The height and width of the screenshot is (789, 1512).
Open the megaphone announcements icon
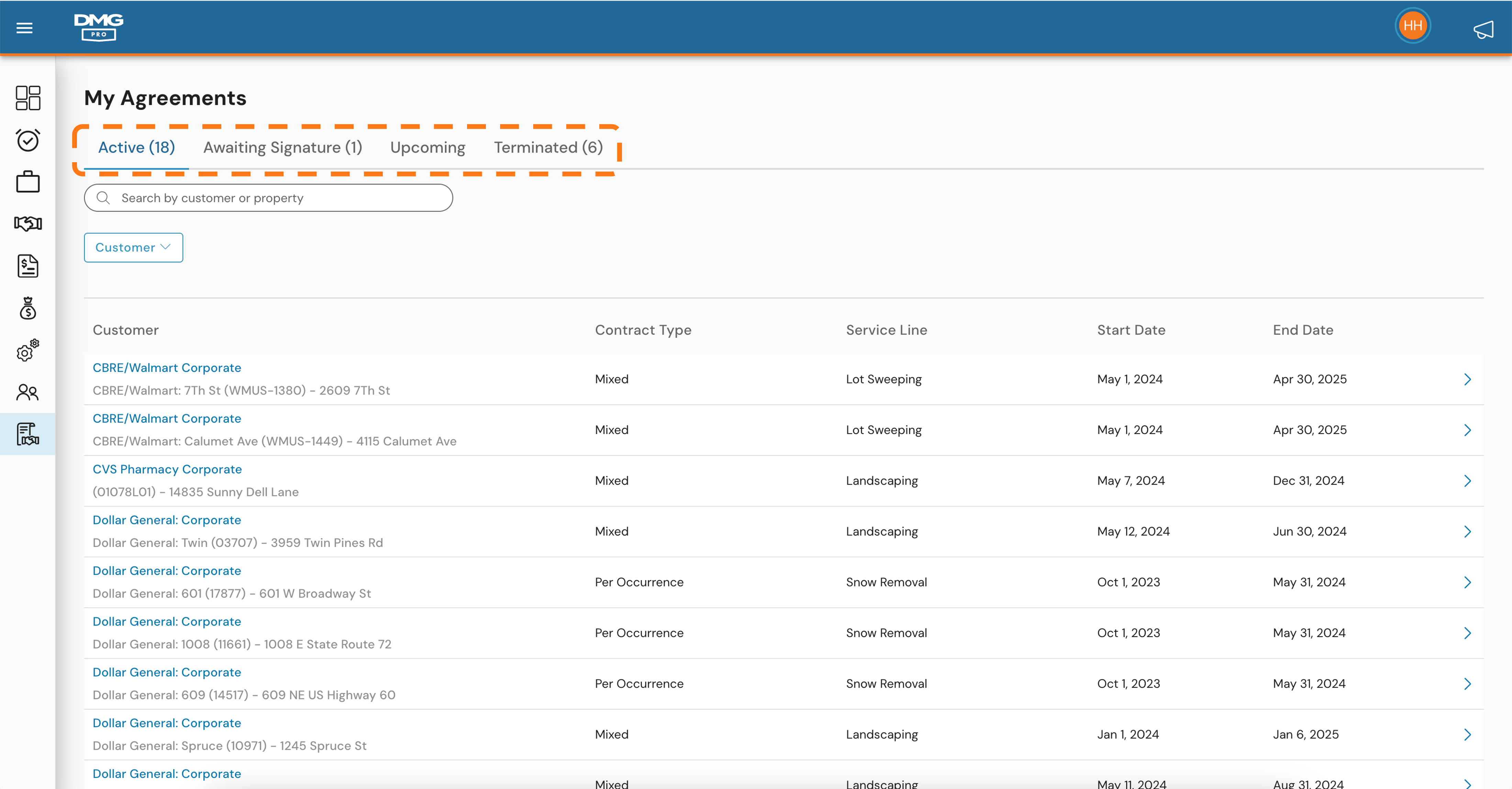1483,29
